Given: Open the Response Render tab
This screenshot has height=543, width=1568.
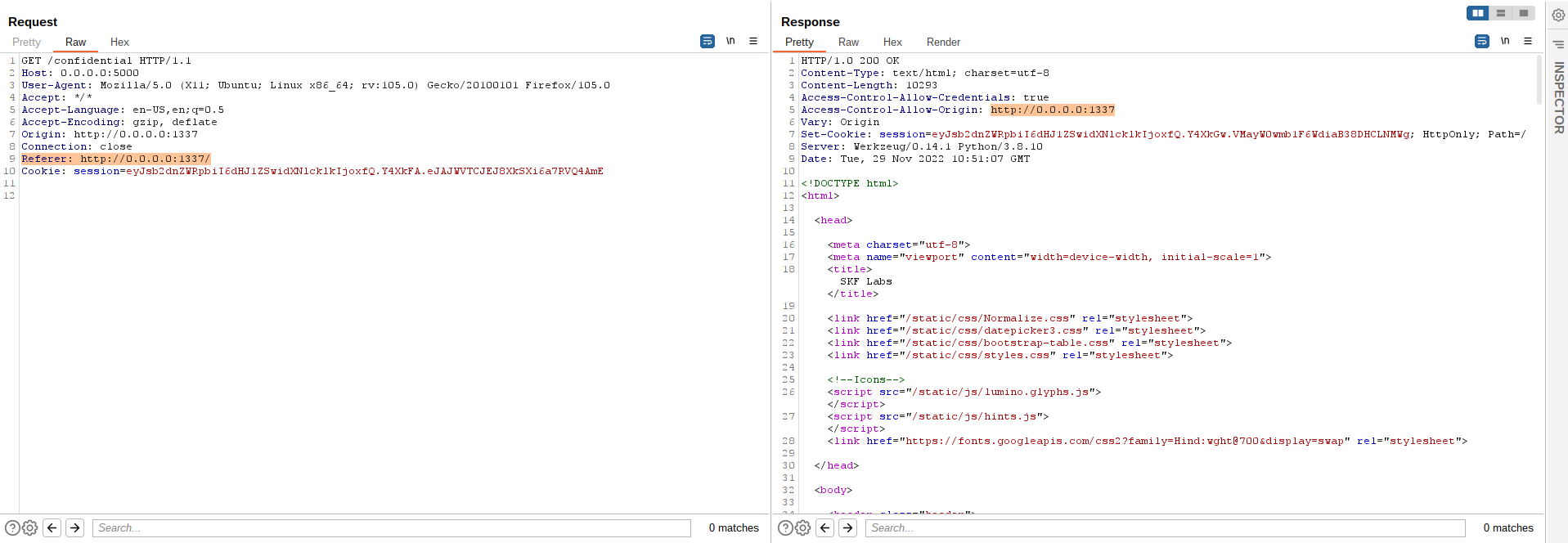Looking at the screenshot, I should pos(943,42).
